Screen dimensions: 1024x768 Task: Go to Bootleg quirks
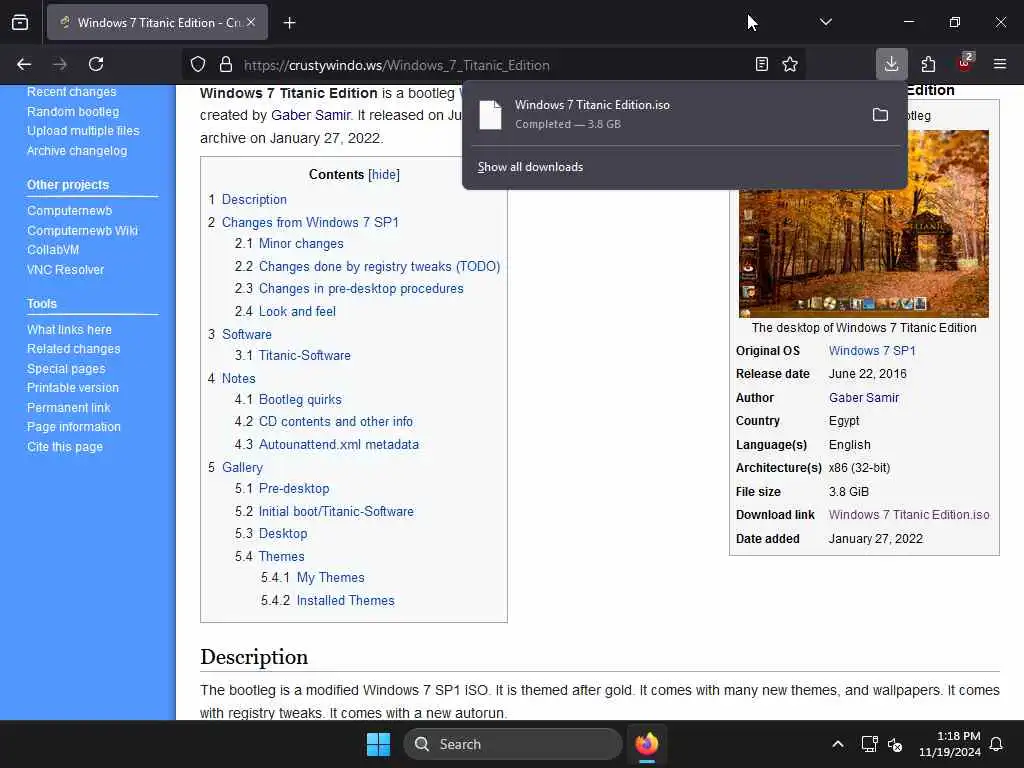pos(288,400)
